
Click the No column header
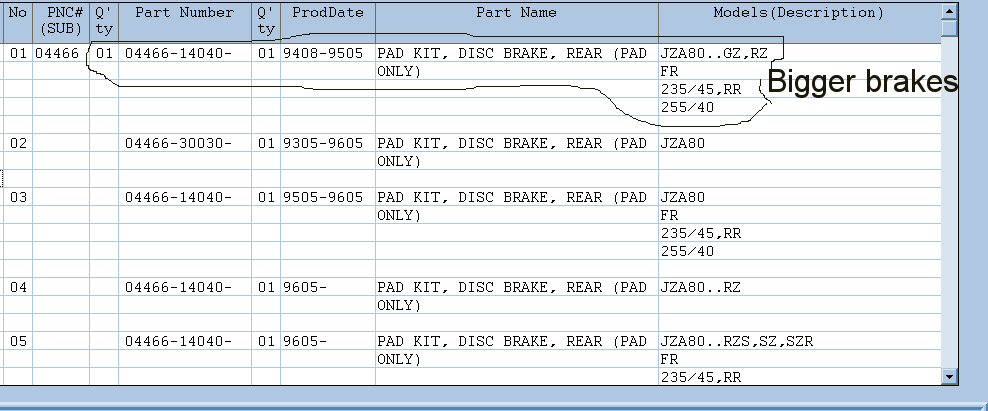18,21
